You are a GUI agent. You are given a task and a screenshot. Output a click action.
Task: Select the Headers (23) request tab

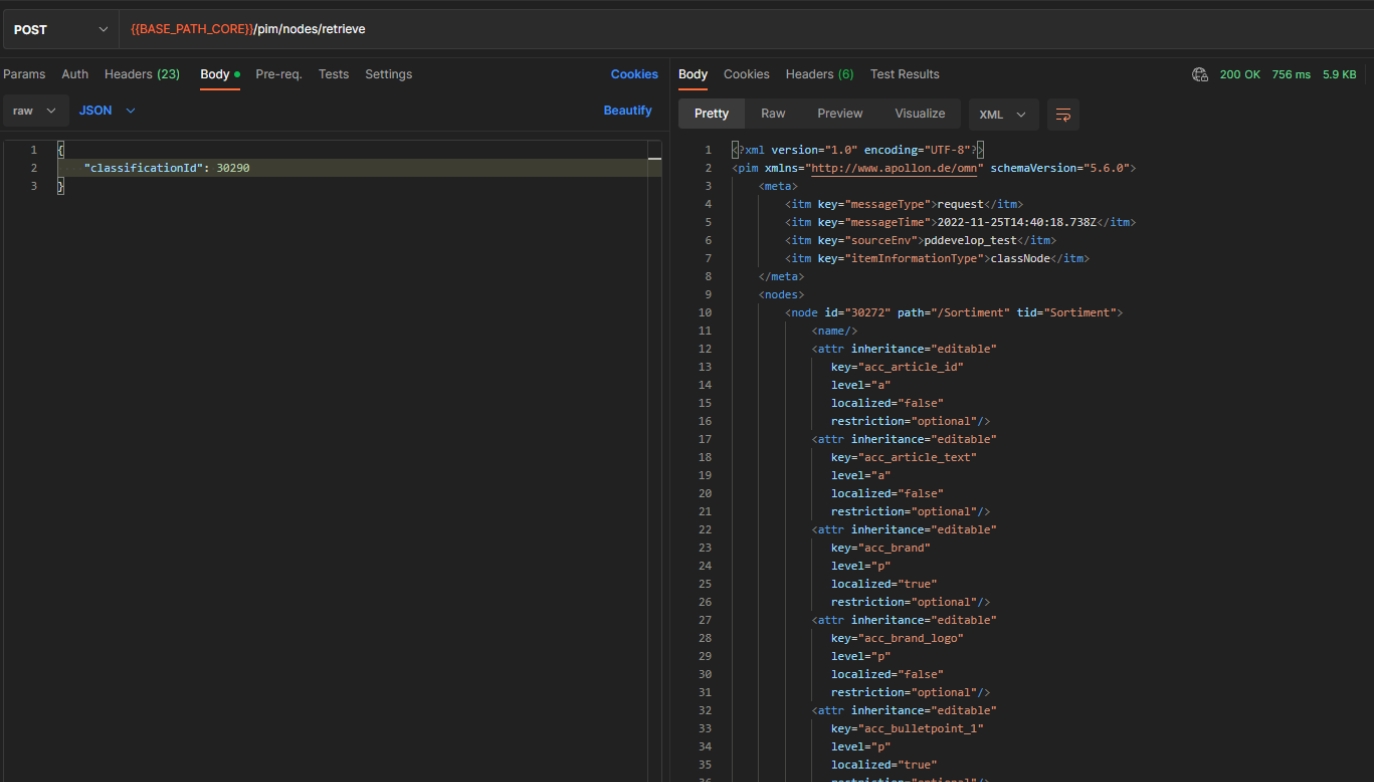142,74
